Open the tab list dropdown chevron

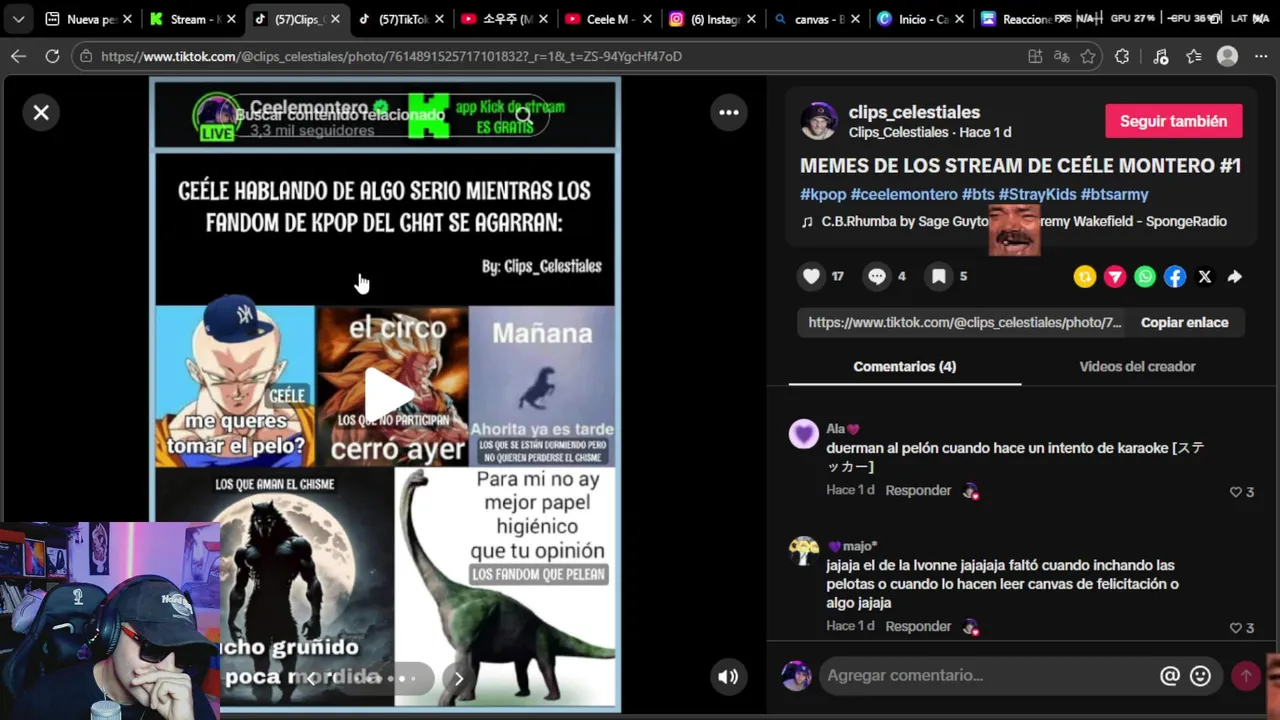coord(18,19)
